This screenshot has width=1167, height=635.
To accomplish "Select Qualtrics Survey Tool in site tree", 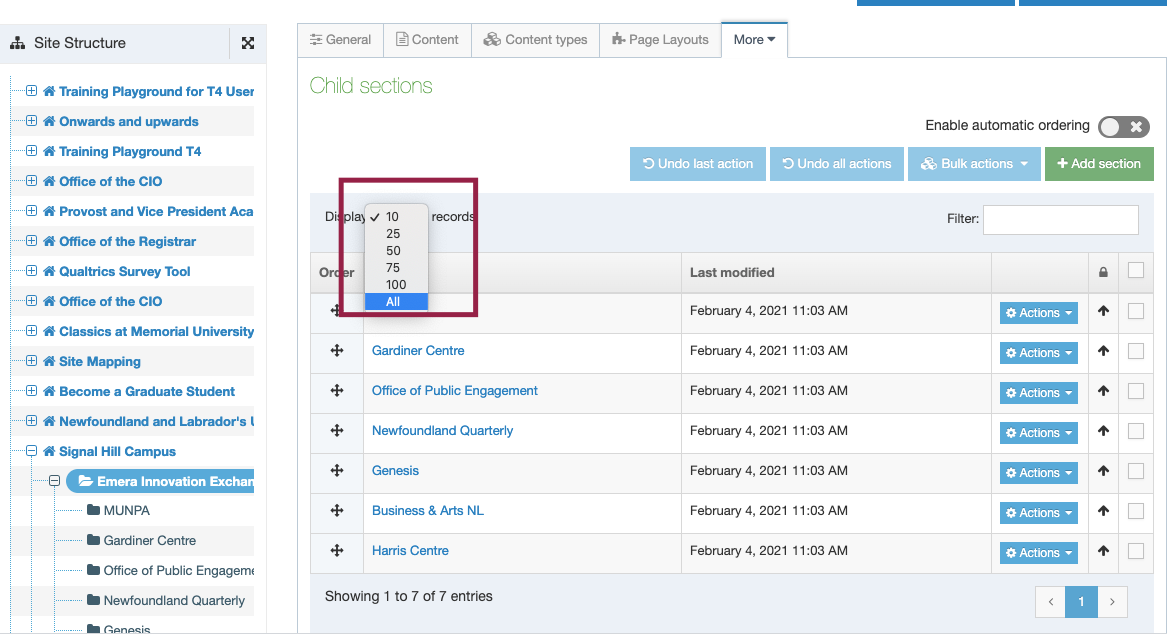I will [124, 271].
